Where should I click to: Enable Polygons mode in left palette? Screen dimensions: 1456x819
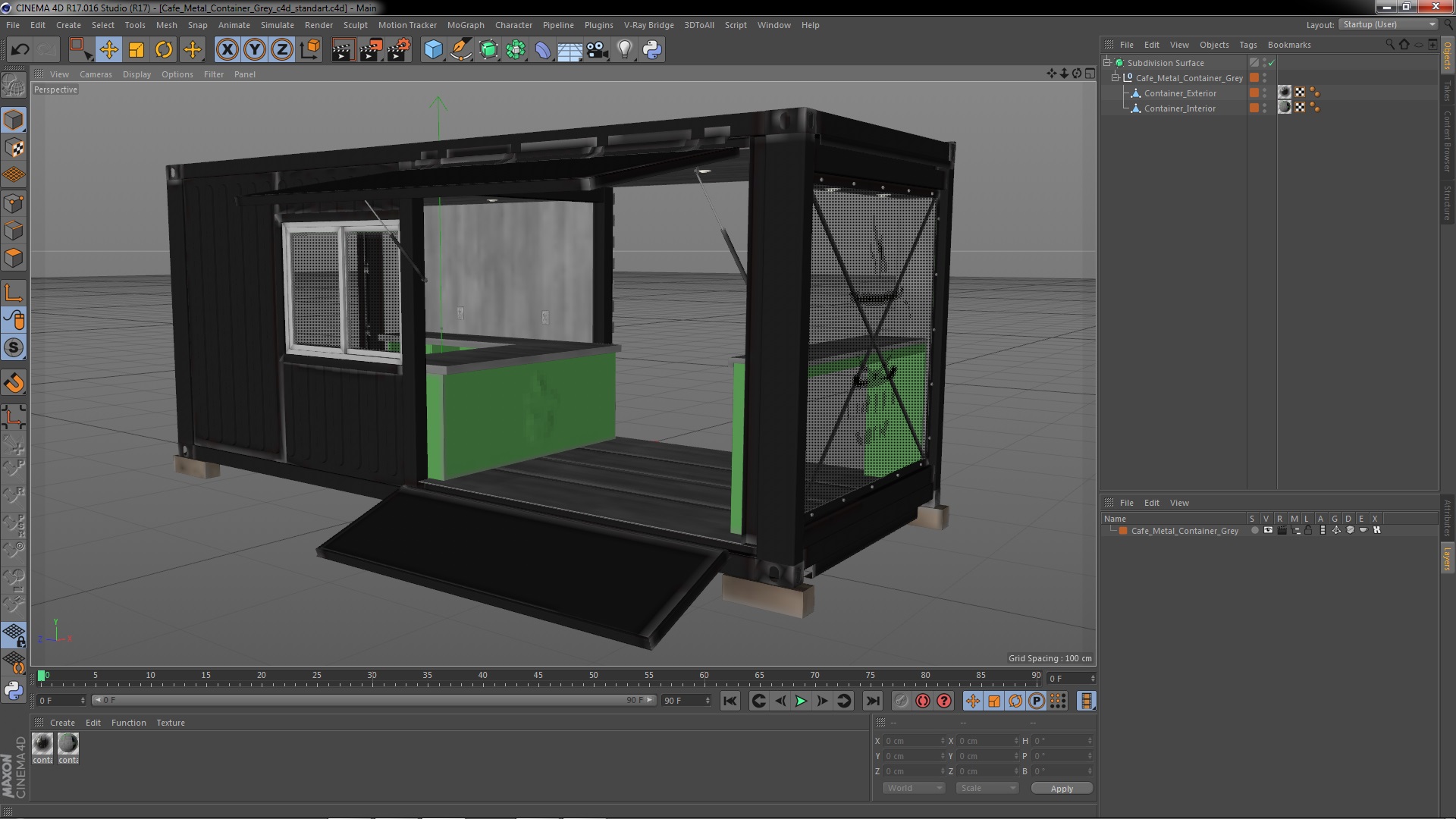click(x=14, y=258)
